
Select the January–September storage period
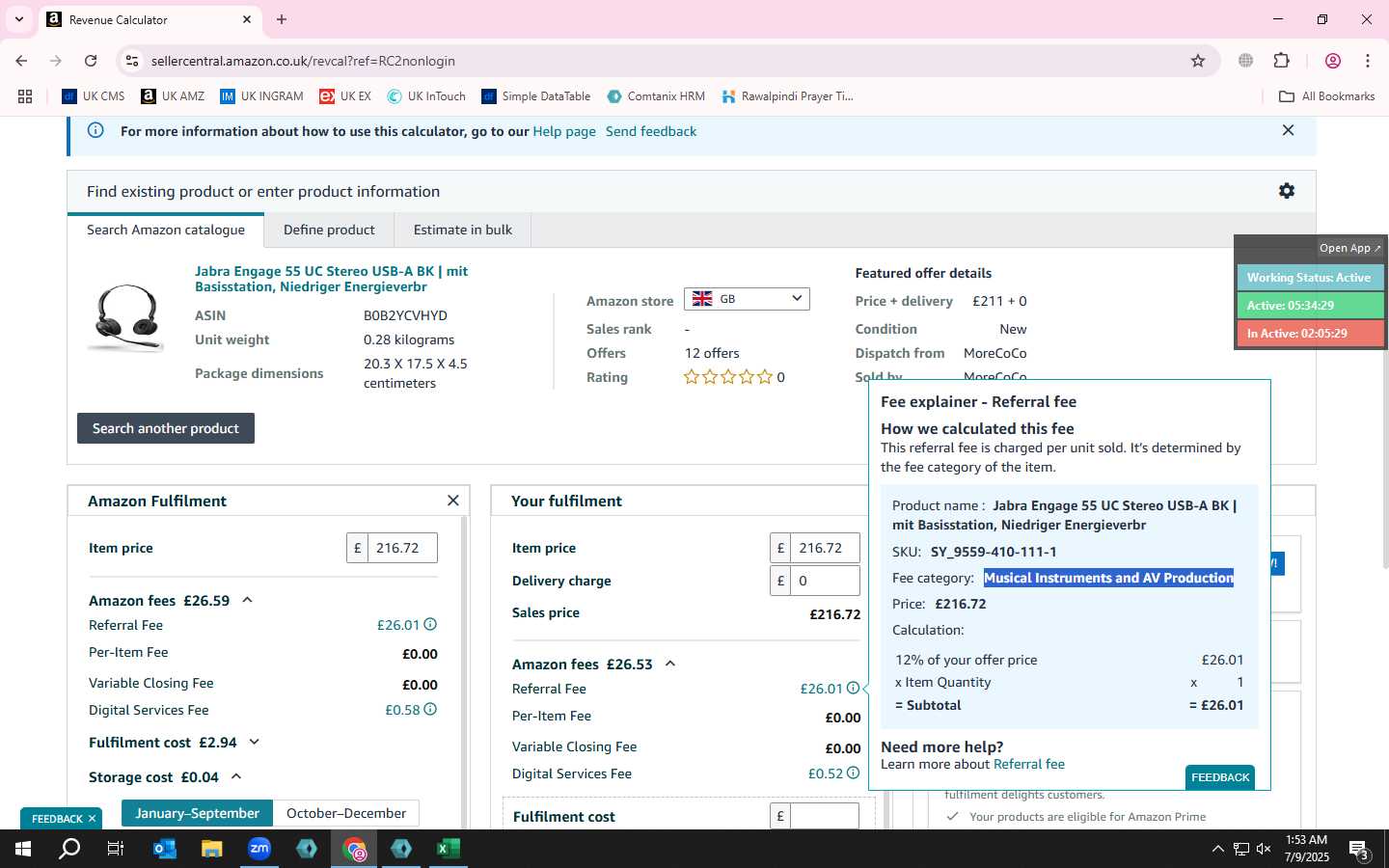[197, 813]
